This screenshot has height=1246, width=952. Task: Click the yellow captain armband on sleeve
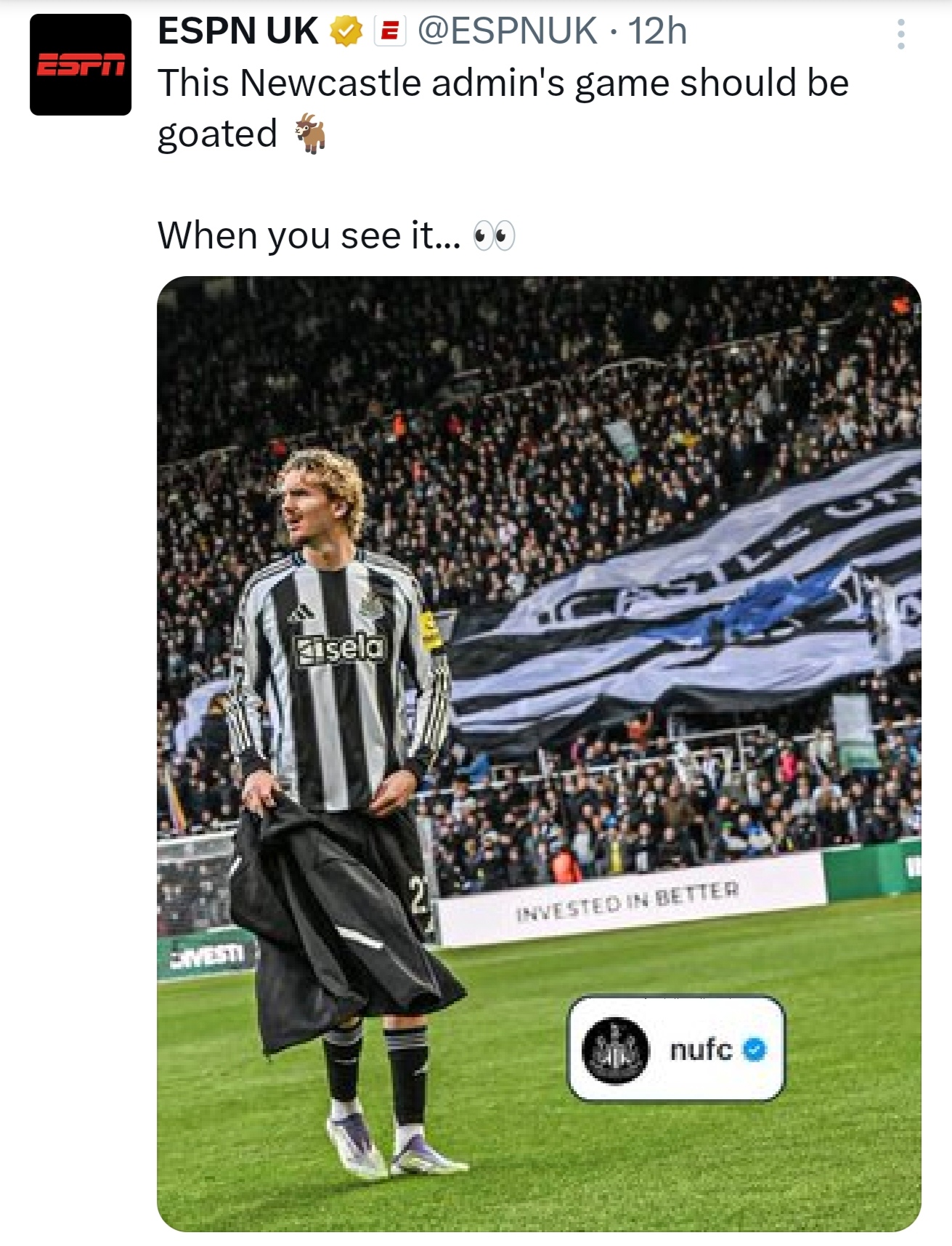(x=431, y=629)
